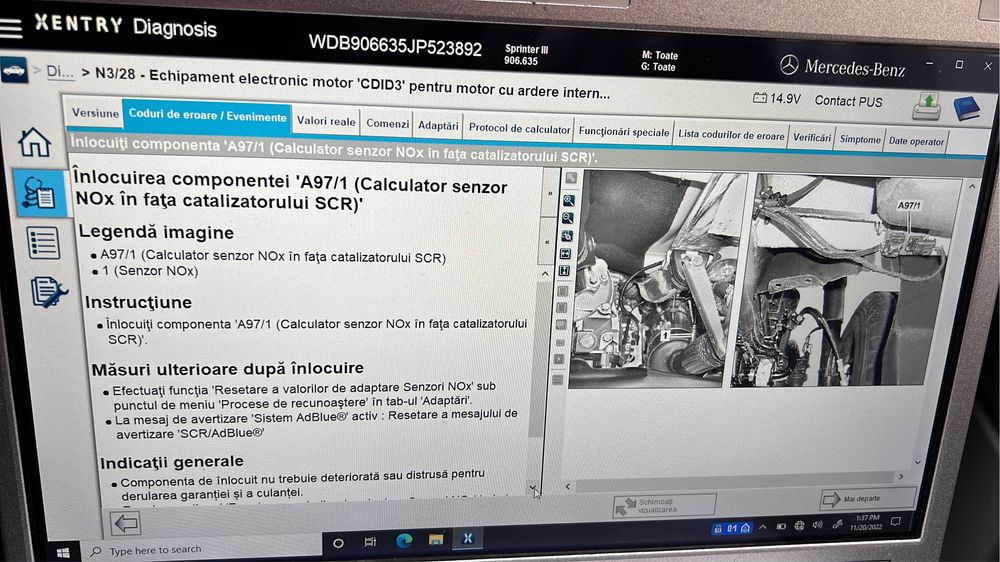The height and width of the screenshot is (562, 1000).
Task: Click the battery tray icon
Action: pos(781,527)
